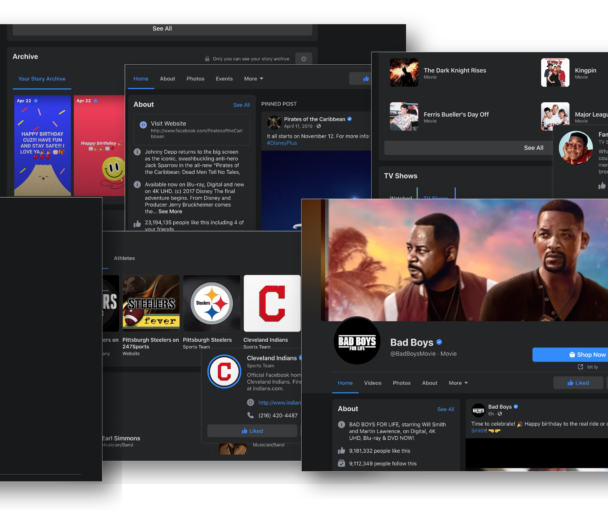Click Shop Now button on Bad Boys page
Image resolution: width=608 pixels, height=510 pixels.
pos(570,354)
